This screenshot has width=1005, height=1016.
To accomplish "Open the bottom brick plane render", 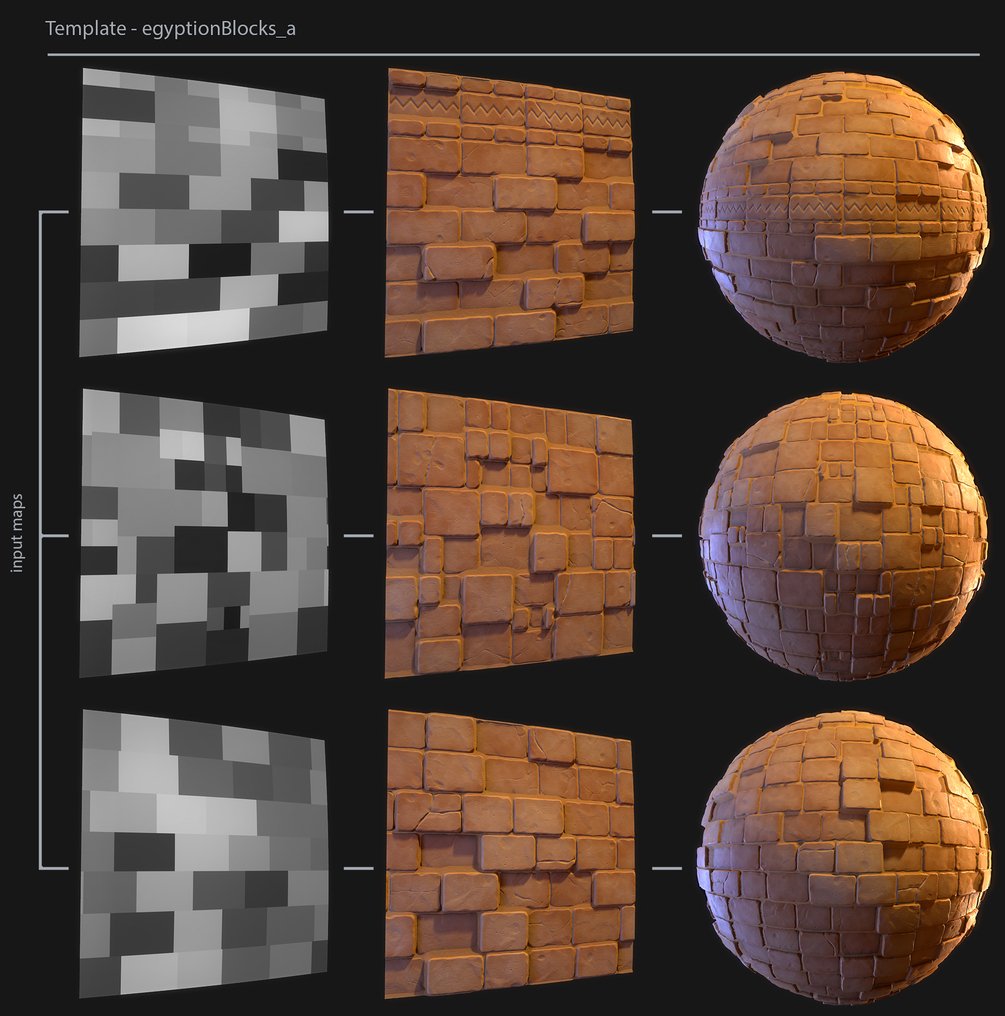I will 510,854.
